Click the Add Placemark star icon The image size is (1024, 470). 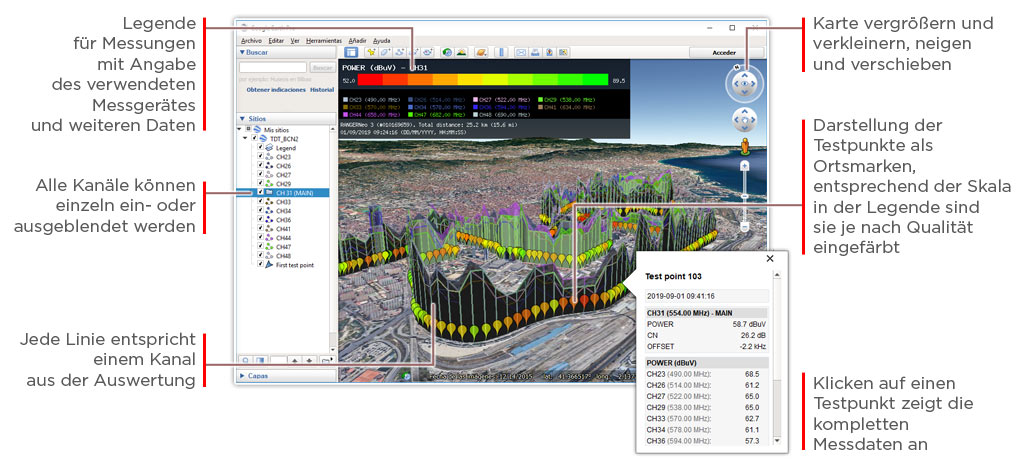tap(371, 52)
